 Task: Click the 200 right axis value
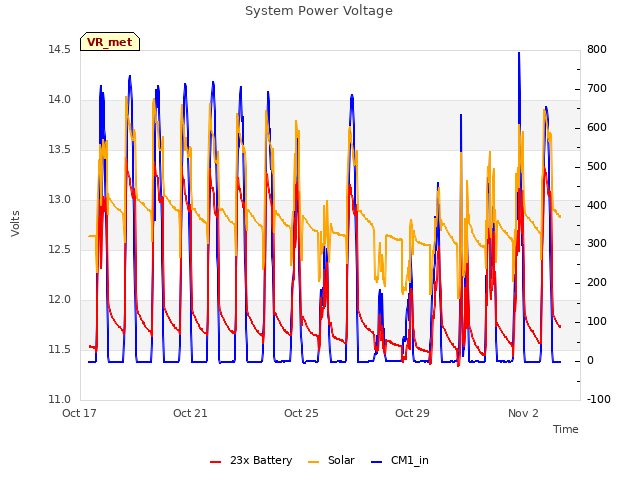click(x=597, y=282)
